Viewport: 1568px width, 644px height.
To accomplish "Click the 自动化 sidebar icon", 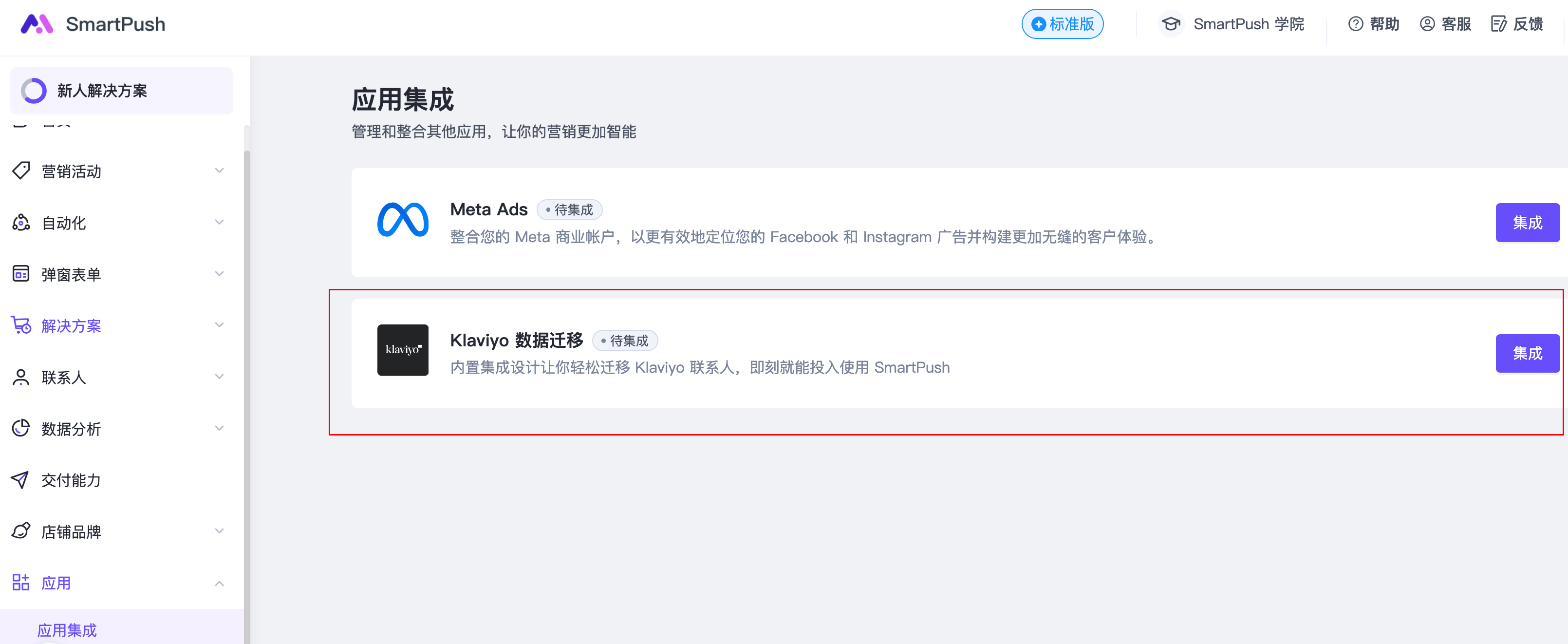I will point(21,223).
